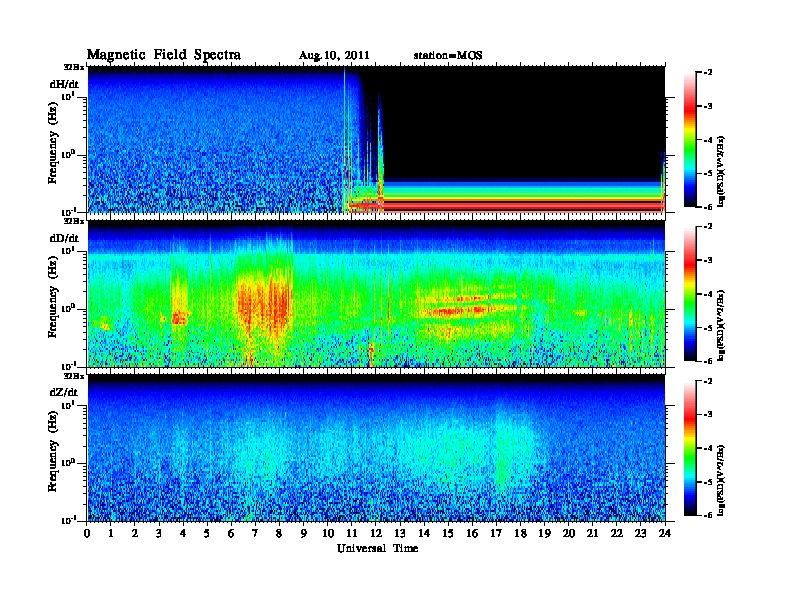This screenshot has height=612, width=792.
Task: Click hour tick '12' on the time axis
Action: pyautogui.click(x=375, y=533)
